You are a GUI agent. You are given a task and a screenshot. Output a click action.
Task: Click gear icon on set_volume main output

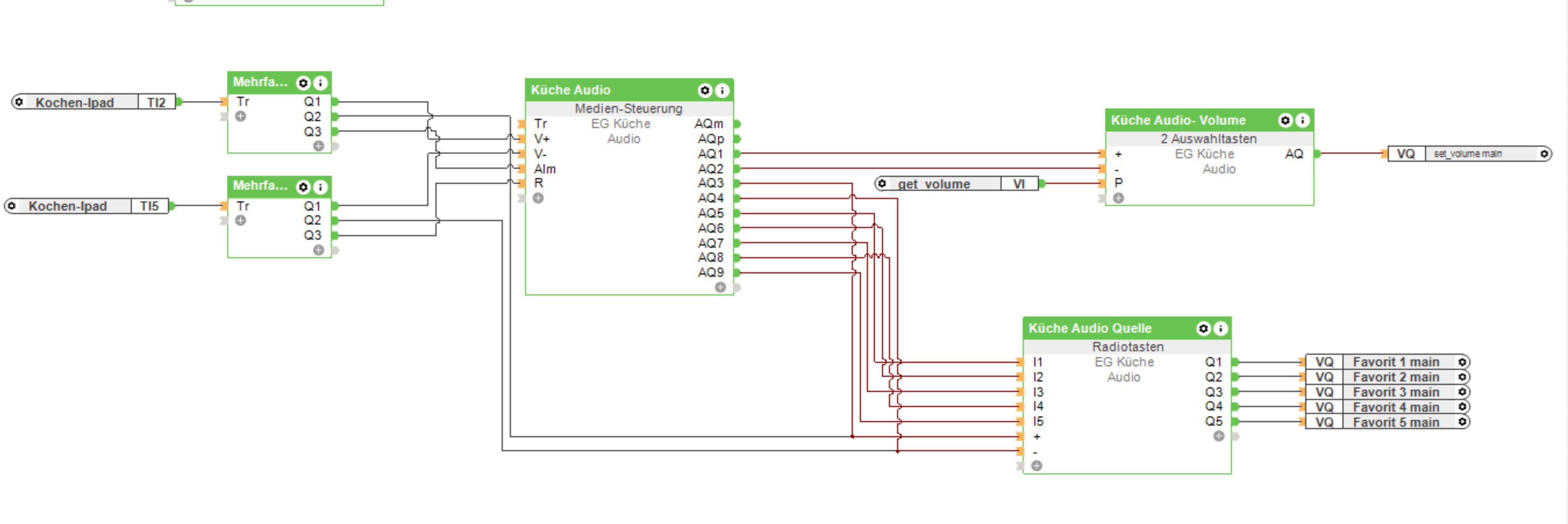[1544, 154]
